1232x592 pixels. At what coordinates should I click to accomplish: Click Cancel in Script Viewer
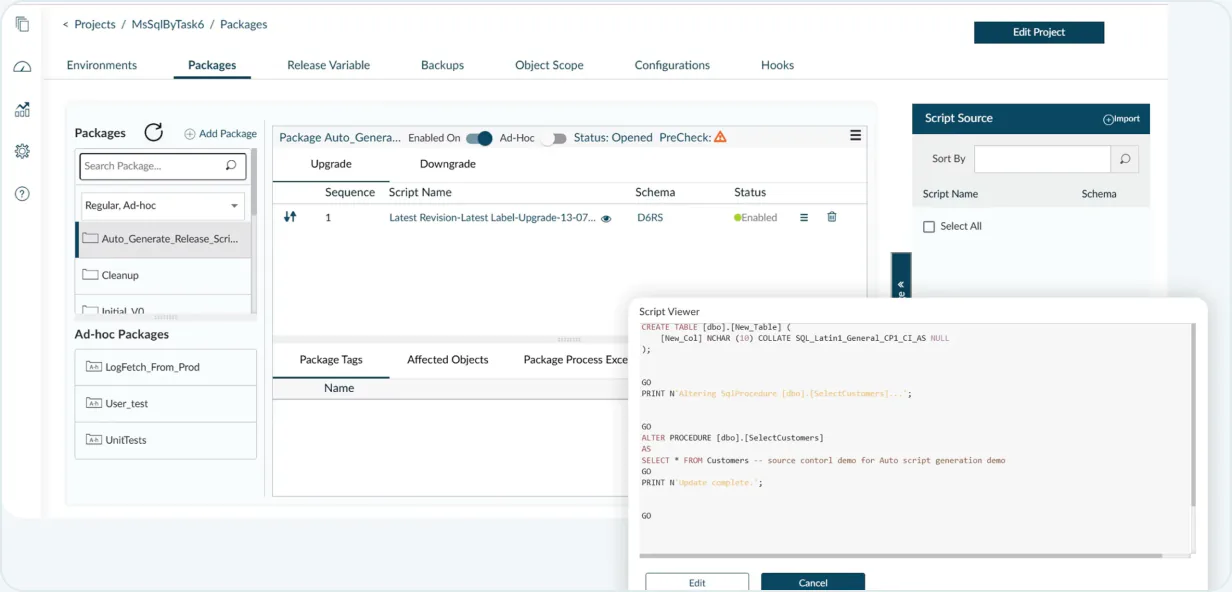[813, 582]
